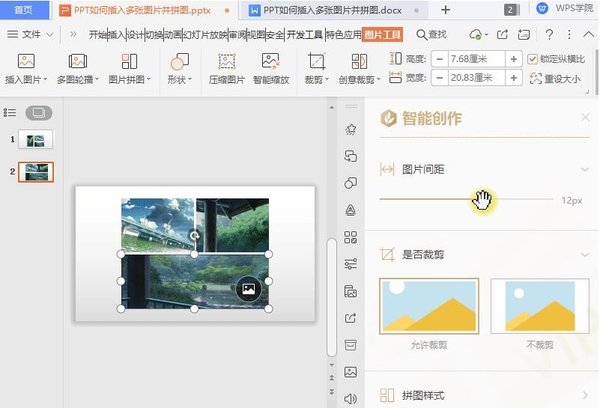
Task: Switch to the Picture Tools (图片工具) tab
Action: click(380, 34)
